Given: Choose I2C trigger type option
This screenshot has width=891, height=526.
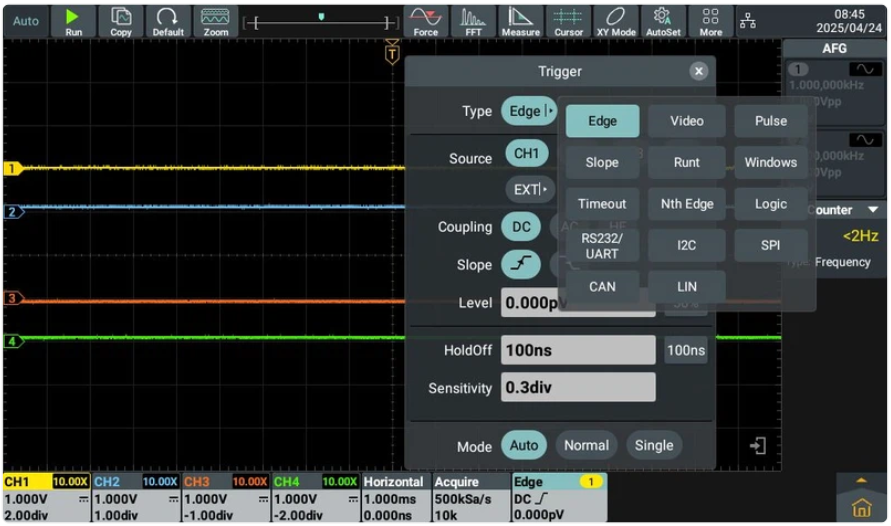Looking at the screenshot, I should [686, 245].
